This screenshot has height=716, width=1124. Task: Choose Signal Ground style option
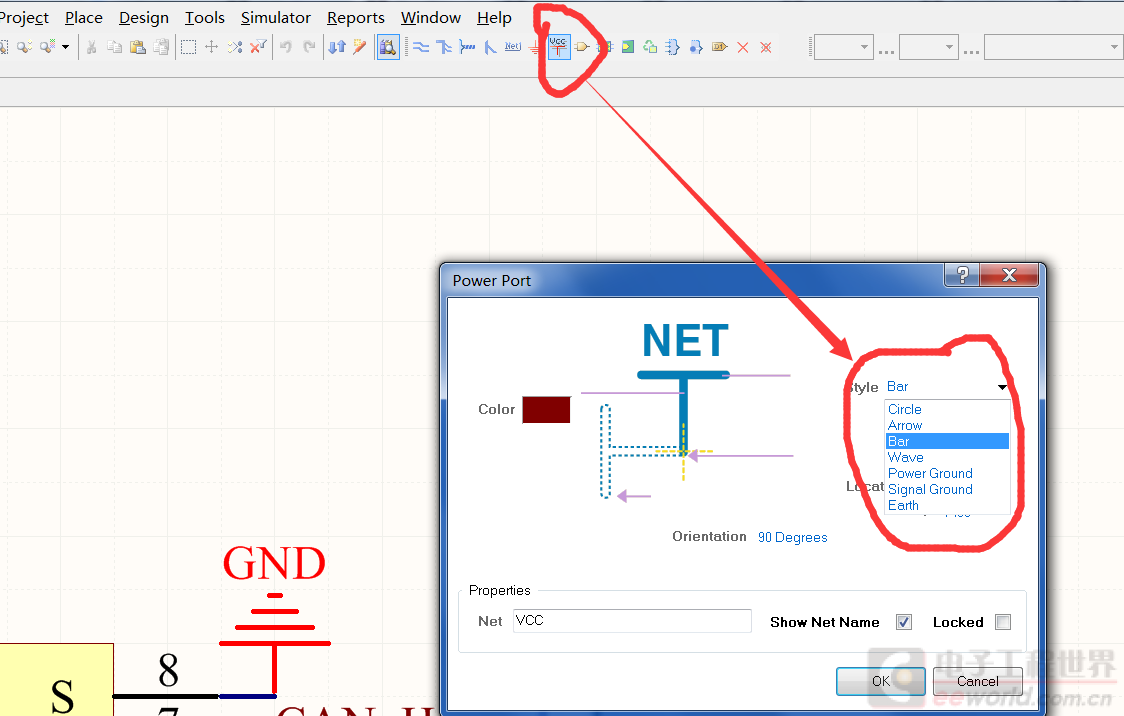click(x=930, y=490)
